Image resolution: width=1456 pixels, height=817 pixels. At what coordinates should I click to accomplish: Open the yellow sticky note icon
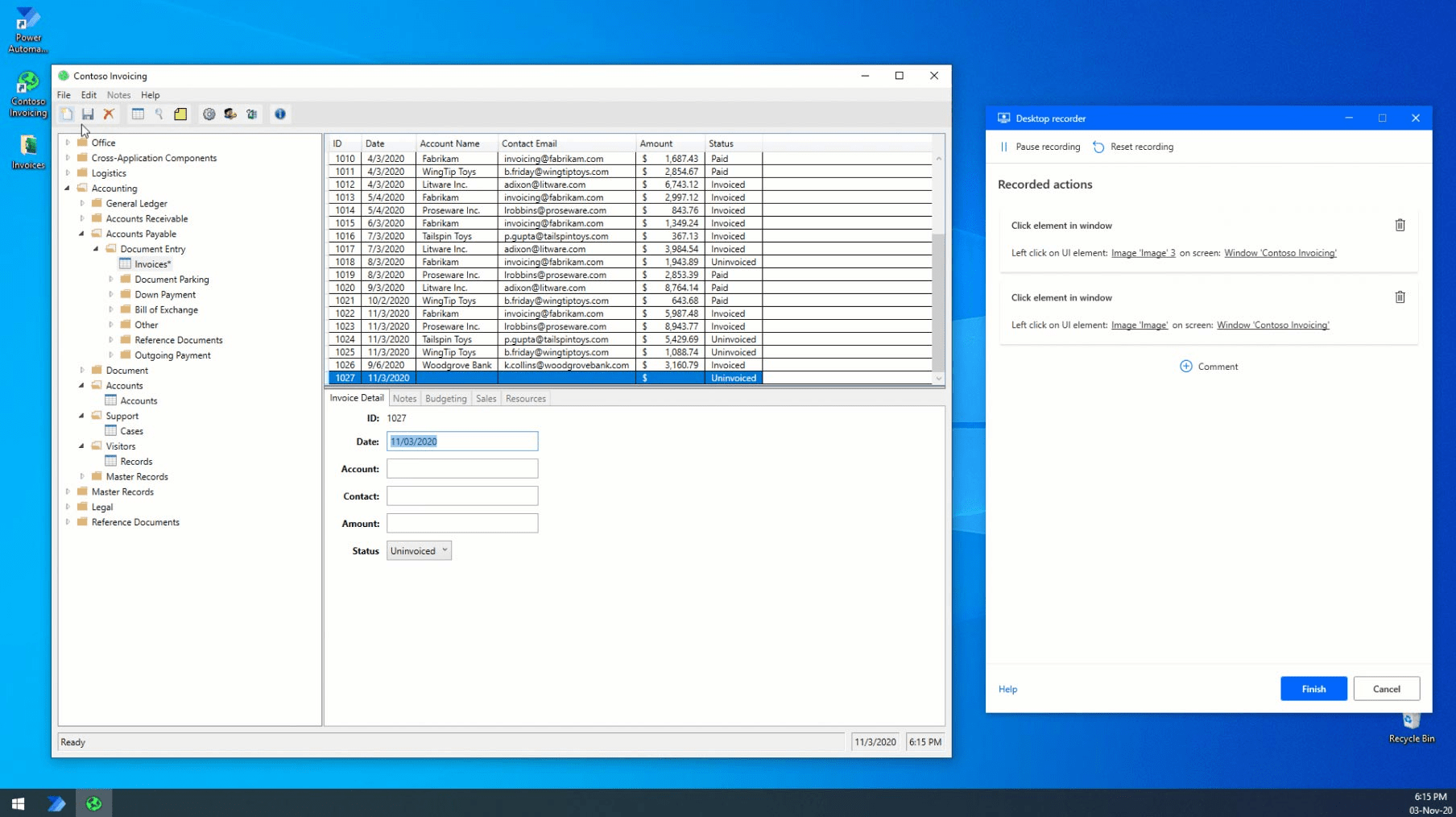pos(180,114)
